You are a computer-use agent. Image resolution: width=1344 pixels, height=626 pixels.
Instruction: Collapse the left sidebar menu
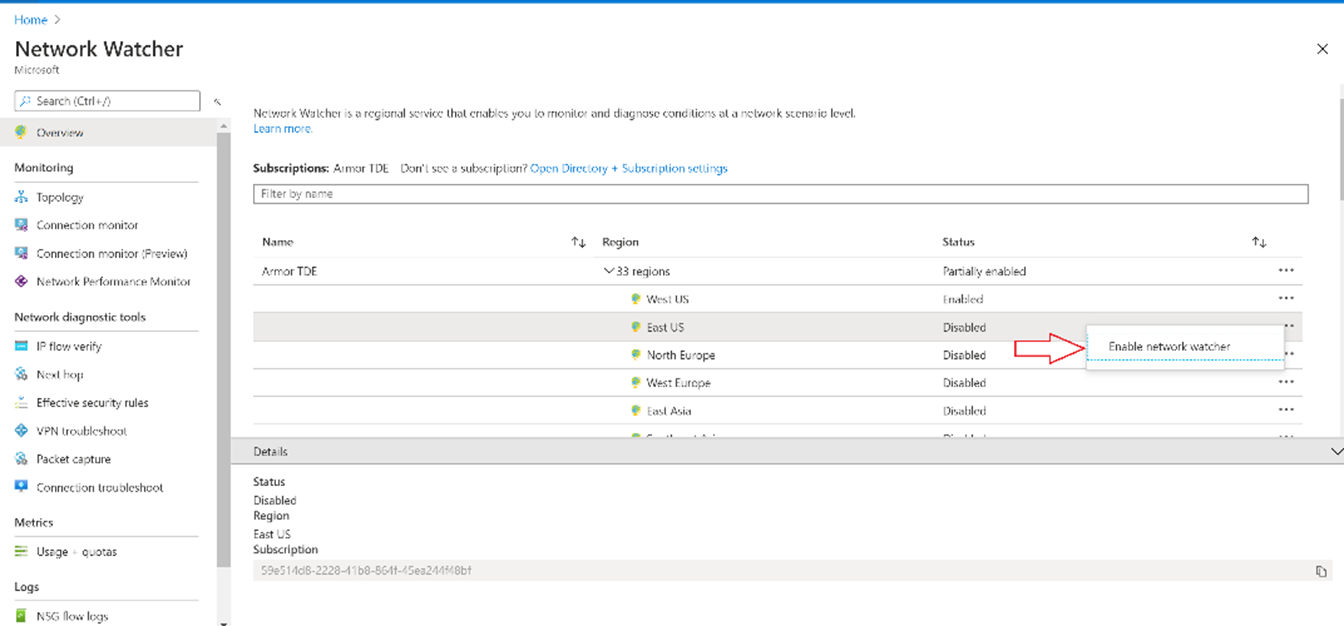click(x=217, y=102)
